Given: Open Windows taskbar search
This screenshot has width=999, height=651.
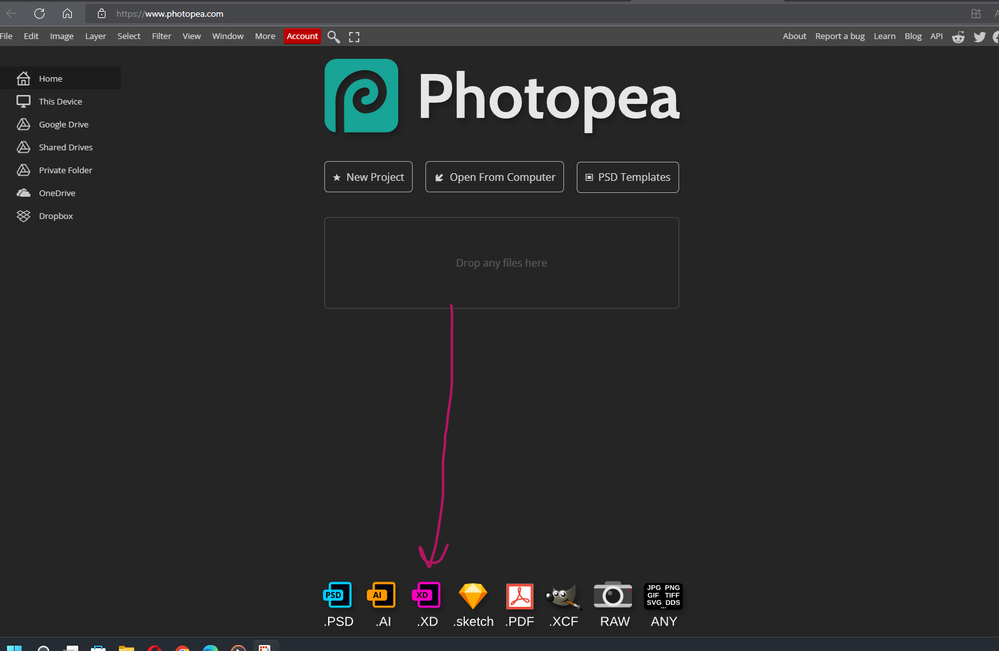Looking at the screenshot, I should [43, 648].
